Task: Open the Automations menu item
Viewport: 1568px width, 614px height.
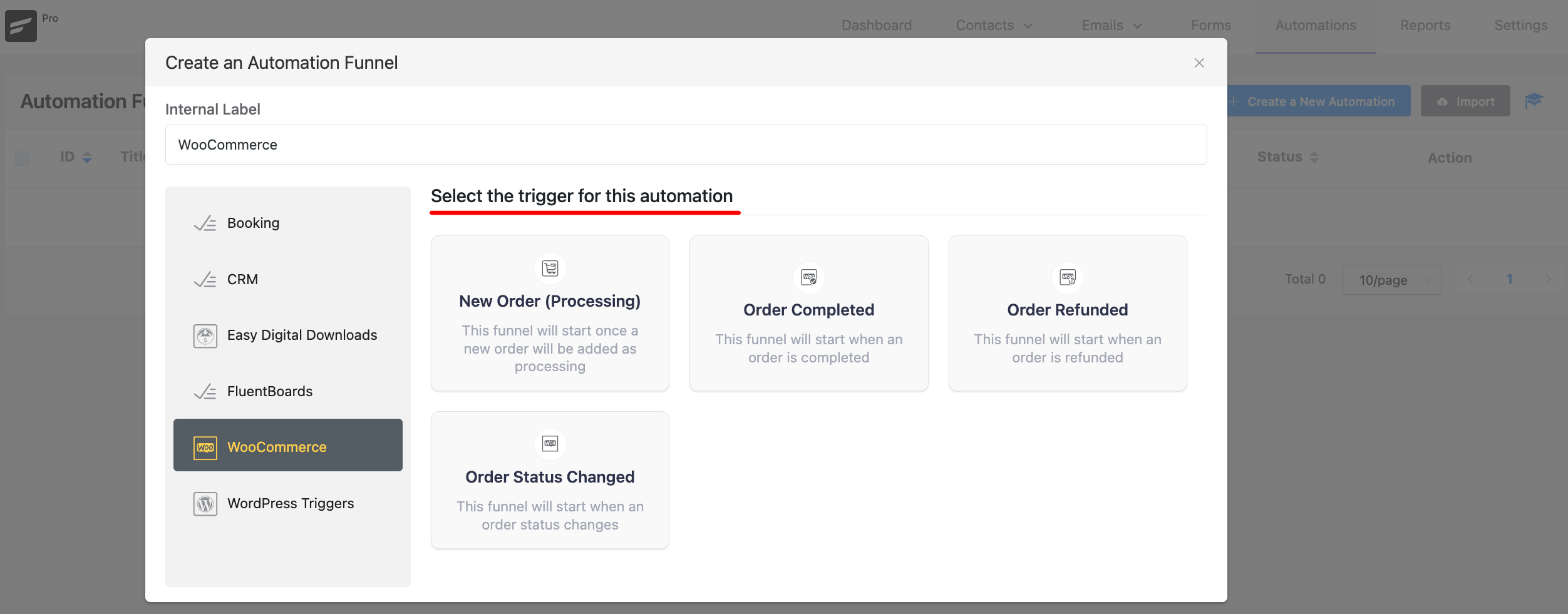Action: 1316,25
